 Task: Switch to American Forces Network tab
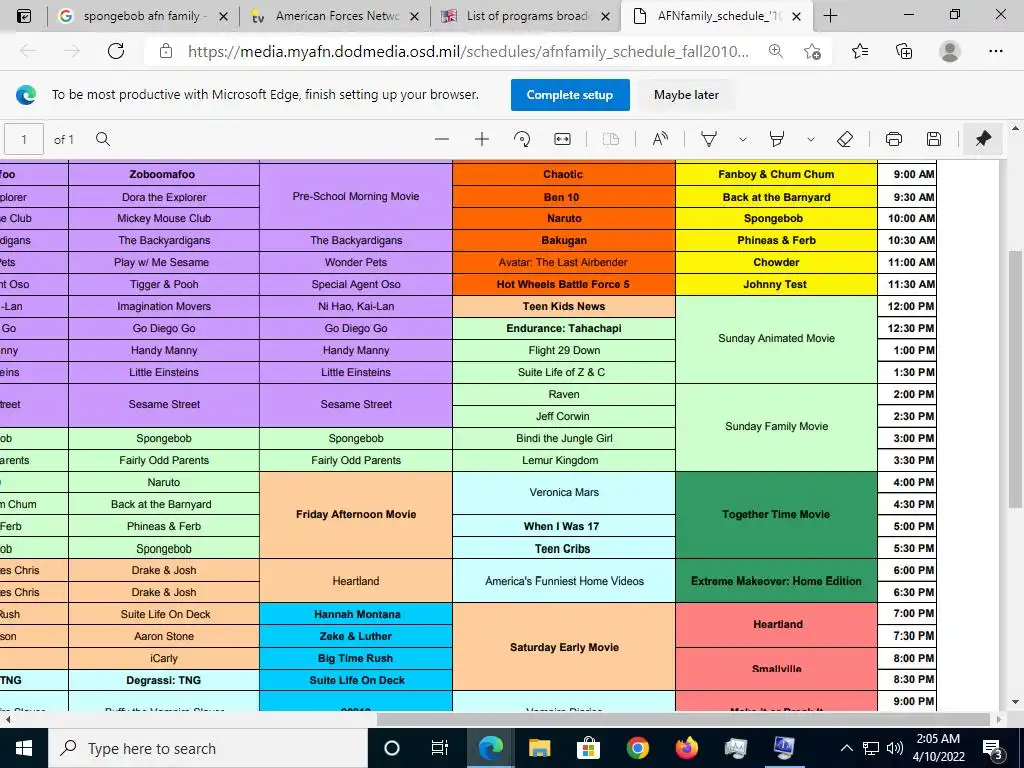click(x=335, y=16)
